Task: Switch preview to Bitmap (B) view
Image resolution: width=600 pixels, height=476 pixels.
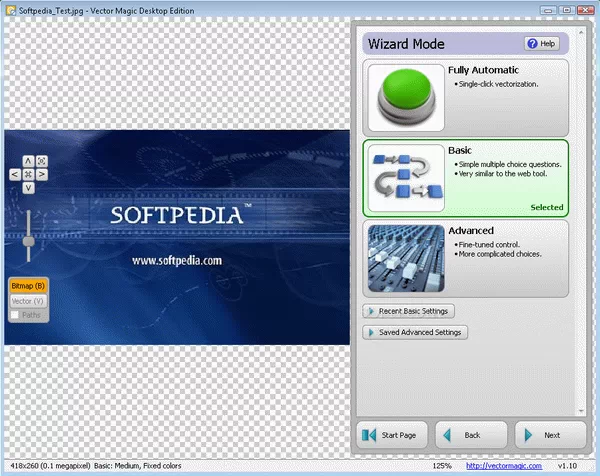Action: point(28,286)
